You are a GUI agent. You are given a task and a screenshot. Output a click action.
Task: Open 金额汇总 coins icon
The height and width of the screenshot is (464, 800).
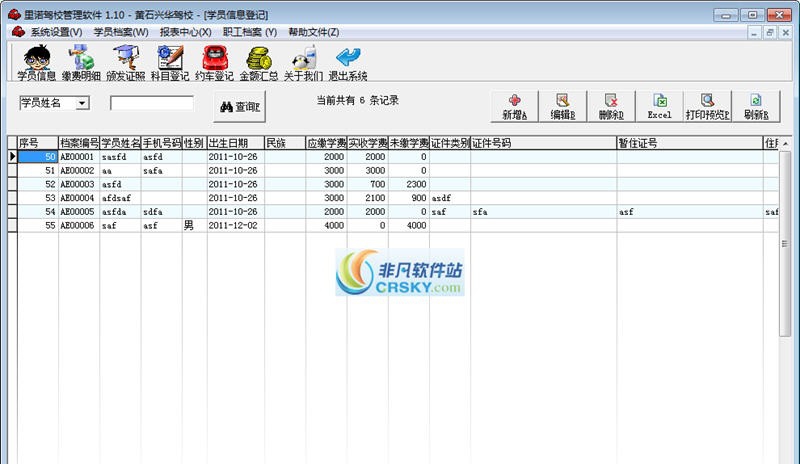[x=259, y=63]
